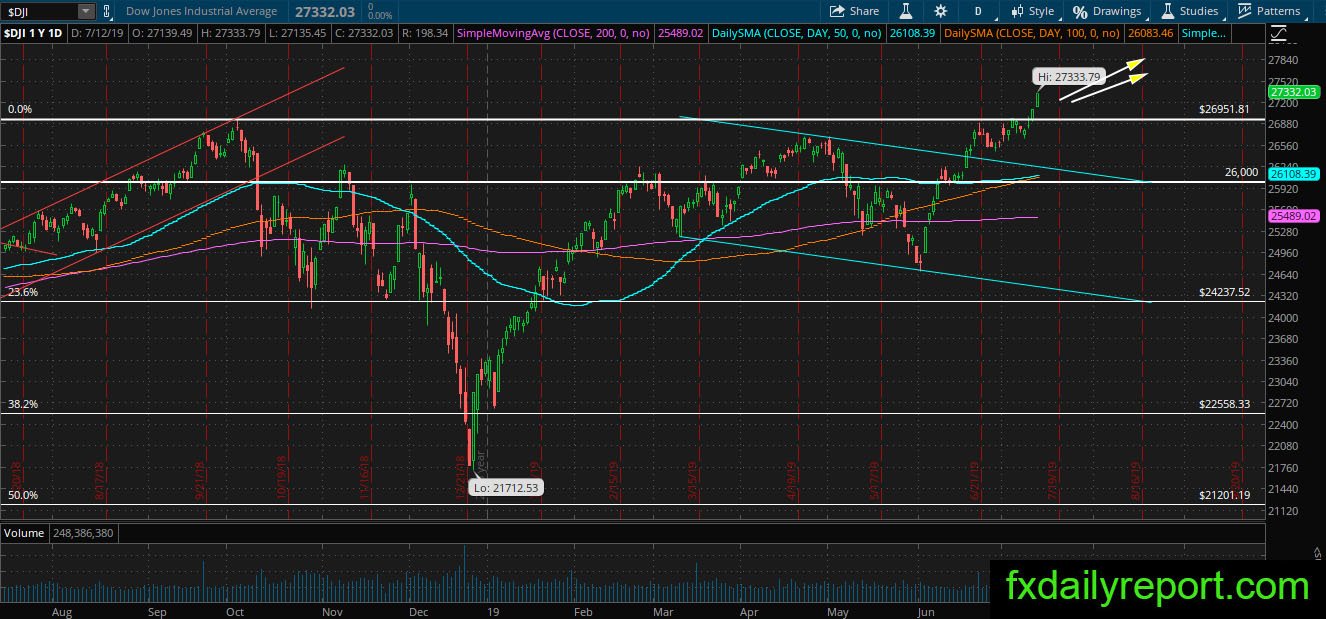The height and width of the screenshot is (619, 1326).
Task: Click the $DJI symbol input field
Action: pos(40,11)
